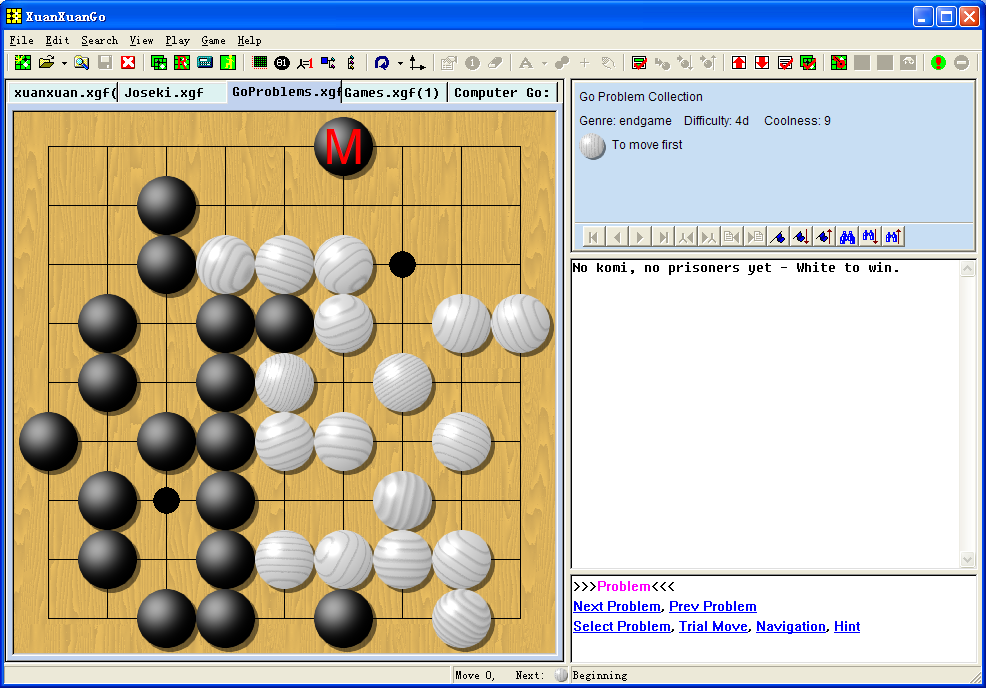Click the Hint link
Image resolution: width=986 pixels, height=688 pixels.
point(847,626)
